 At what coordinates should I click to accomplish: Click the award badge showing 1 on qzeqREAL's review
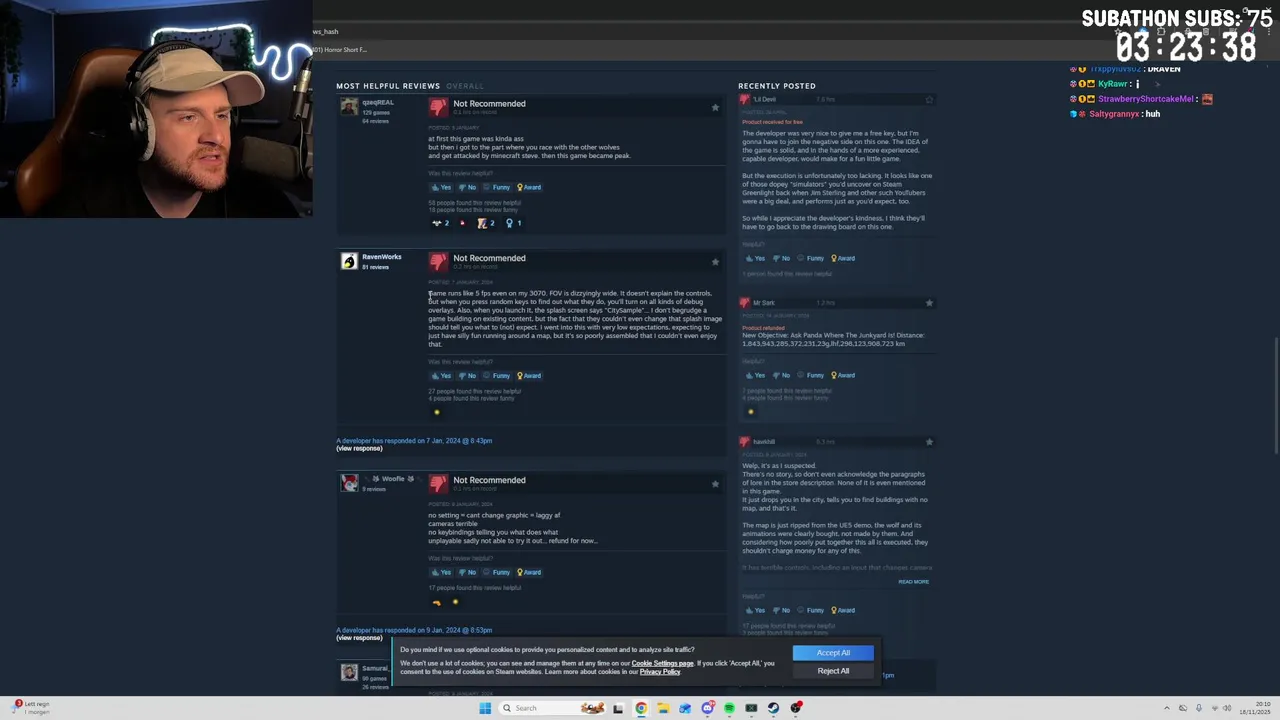[513, 223]
